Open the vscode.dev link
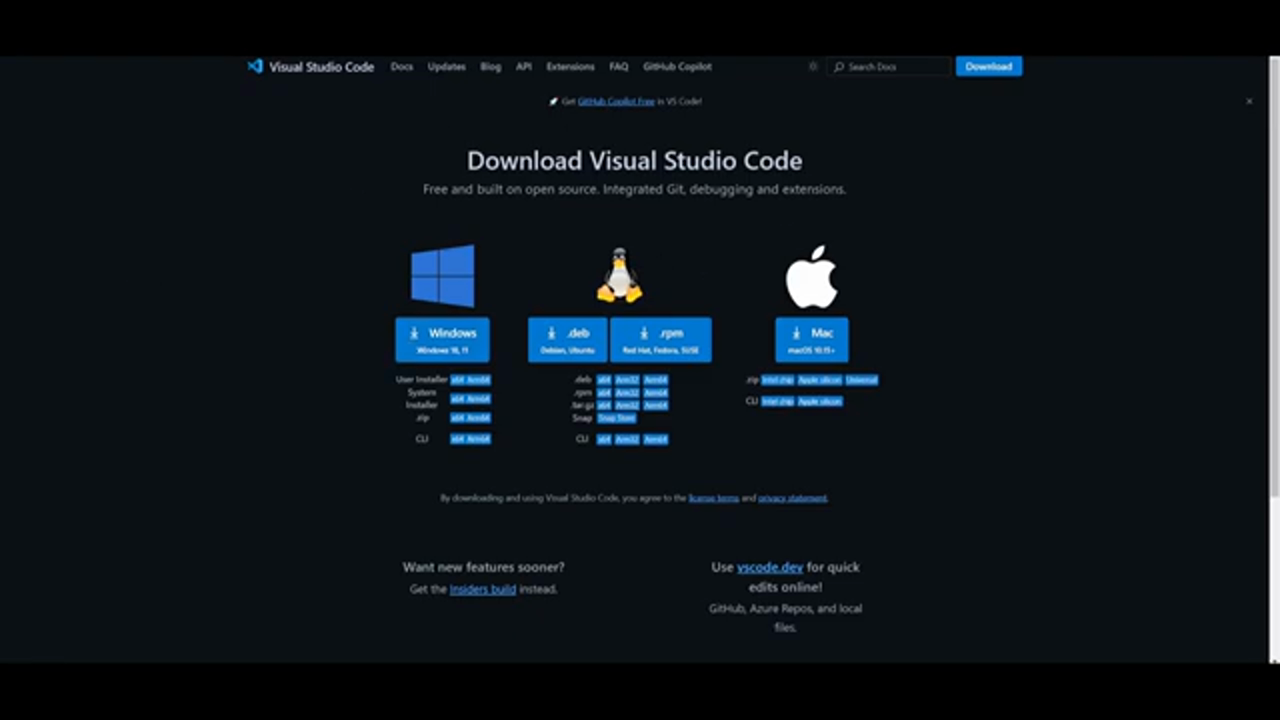The height and width of the screenshot is (720, 1280). 770,567
